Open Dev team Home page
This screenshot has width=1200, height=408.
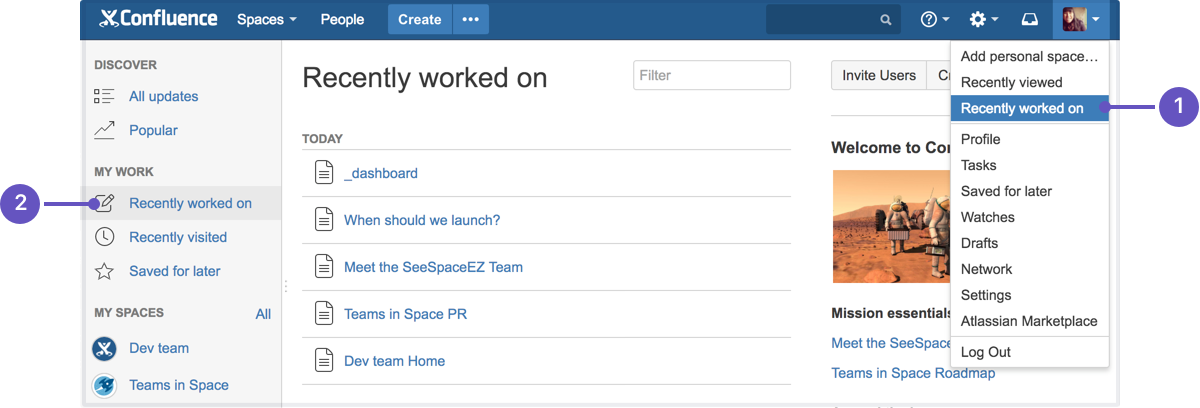(394, 361)
